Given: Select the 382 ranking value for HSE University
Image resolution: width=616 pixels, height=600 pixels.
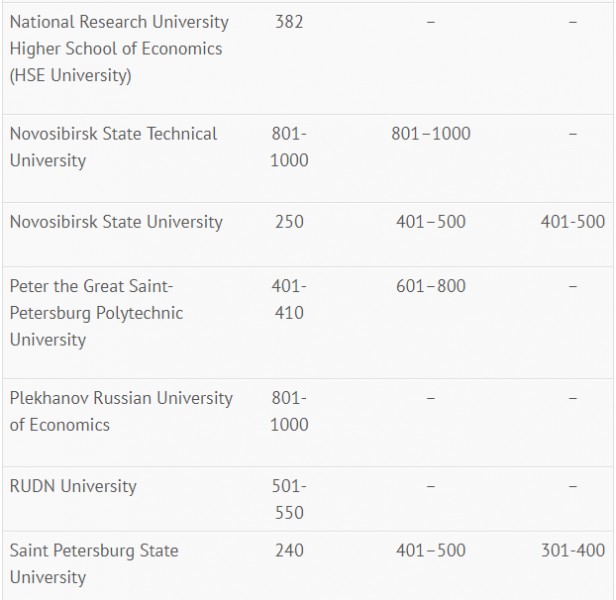Looking at the screenshot, I should coord(289,22).
